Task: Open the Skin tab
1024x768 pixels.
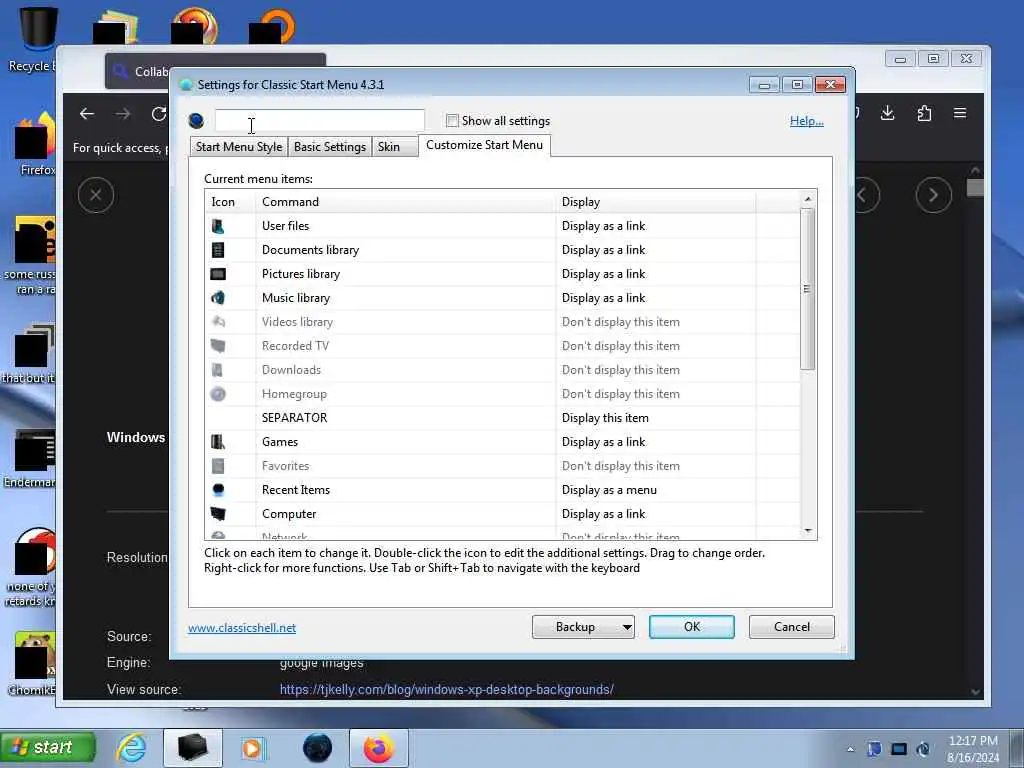Action: click(395, 147)
